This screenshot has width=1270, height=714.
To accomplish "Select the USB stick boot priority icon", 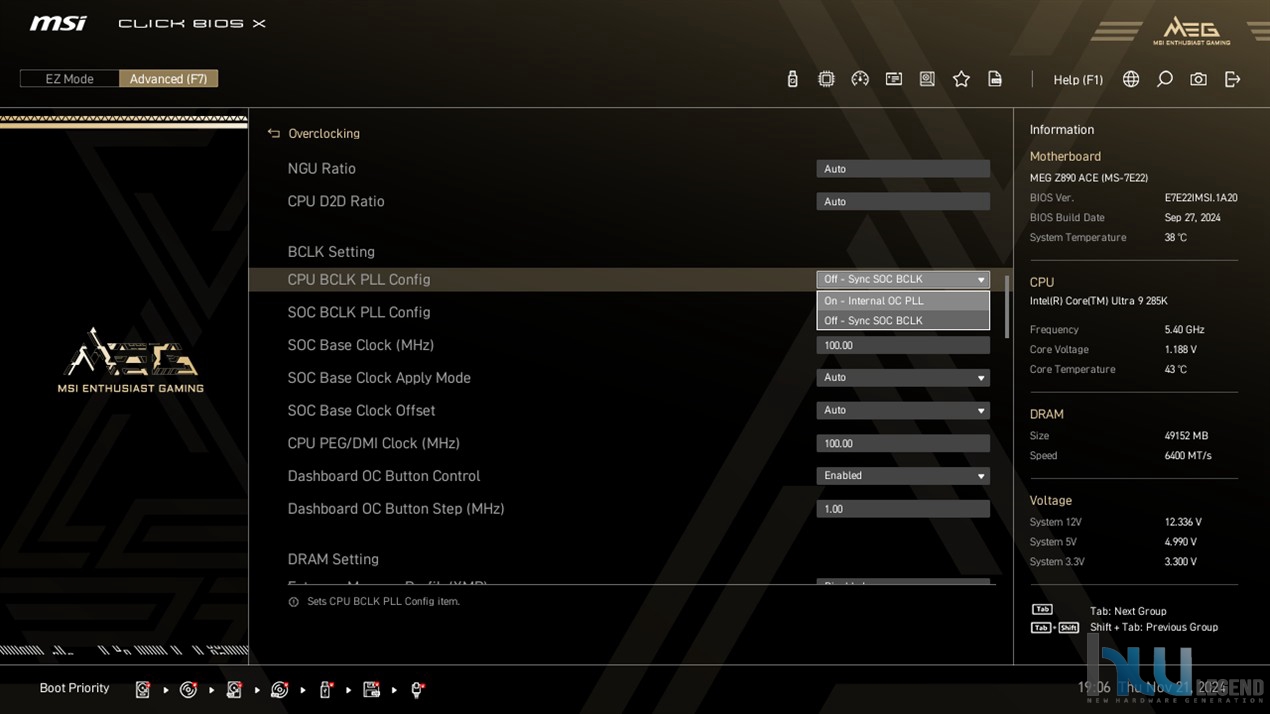I will [325, 689].
